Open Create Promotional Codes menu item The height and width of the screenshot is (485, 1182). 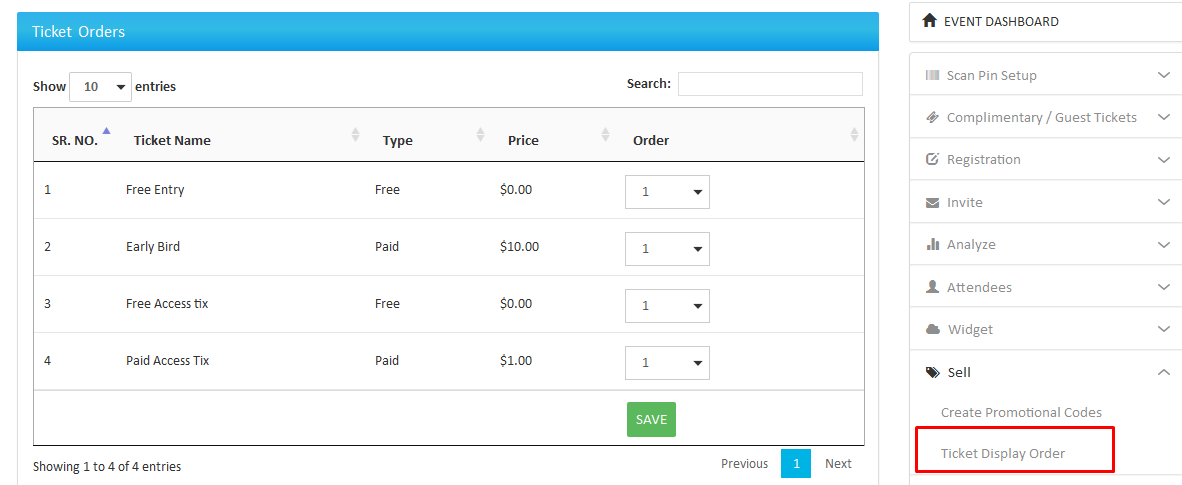coord(1021,412)
